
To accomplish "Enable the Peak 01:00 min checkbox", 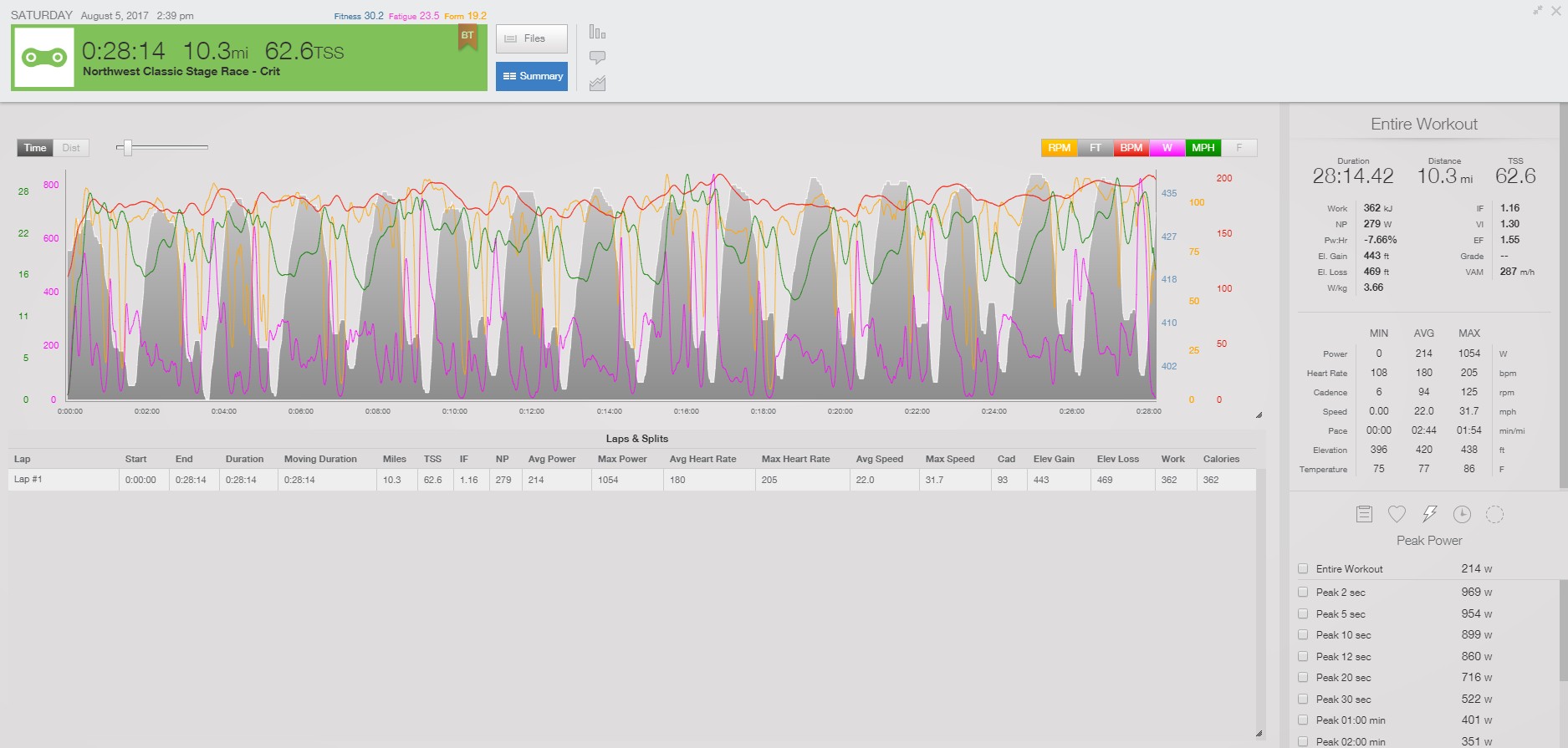I will tap(1303, 720).
